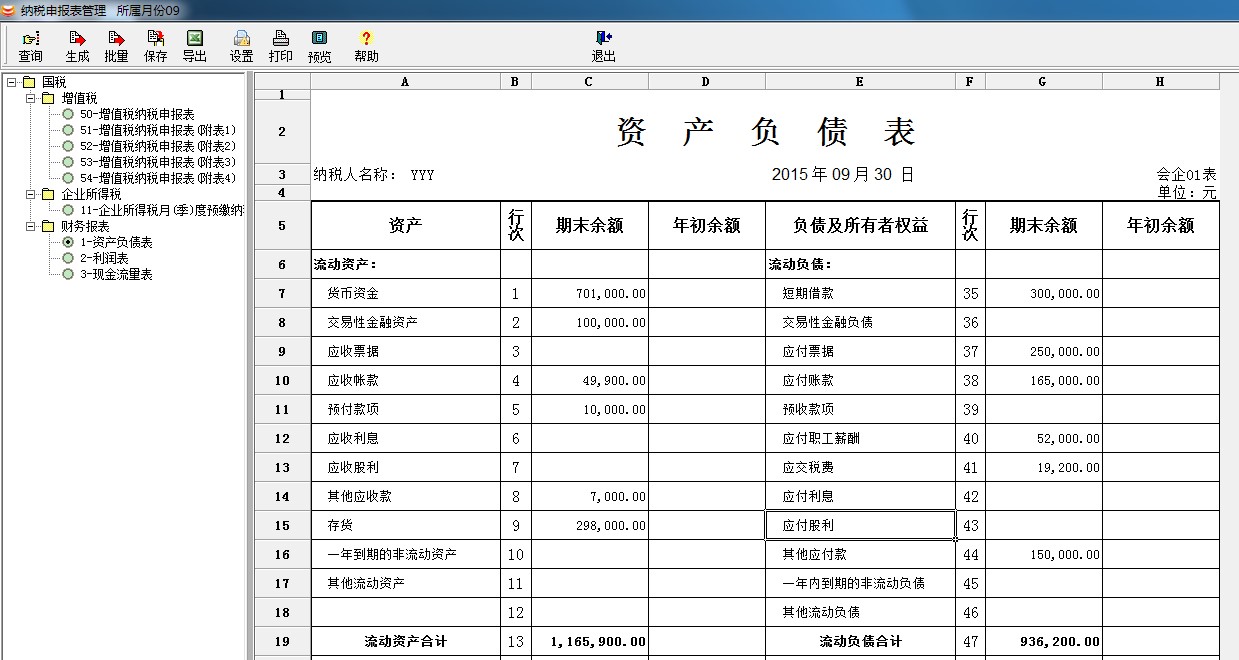
Task: Click the 流动负债合计 cell
Action: coord(860,641)
